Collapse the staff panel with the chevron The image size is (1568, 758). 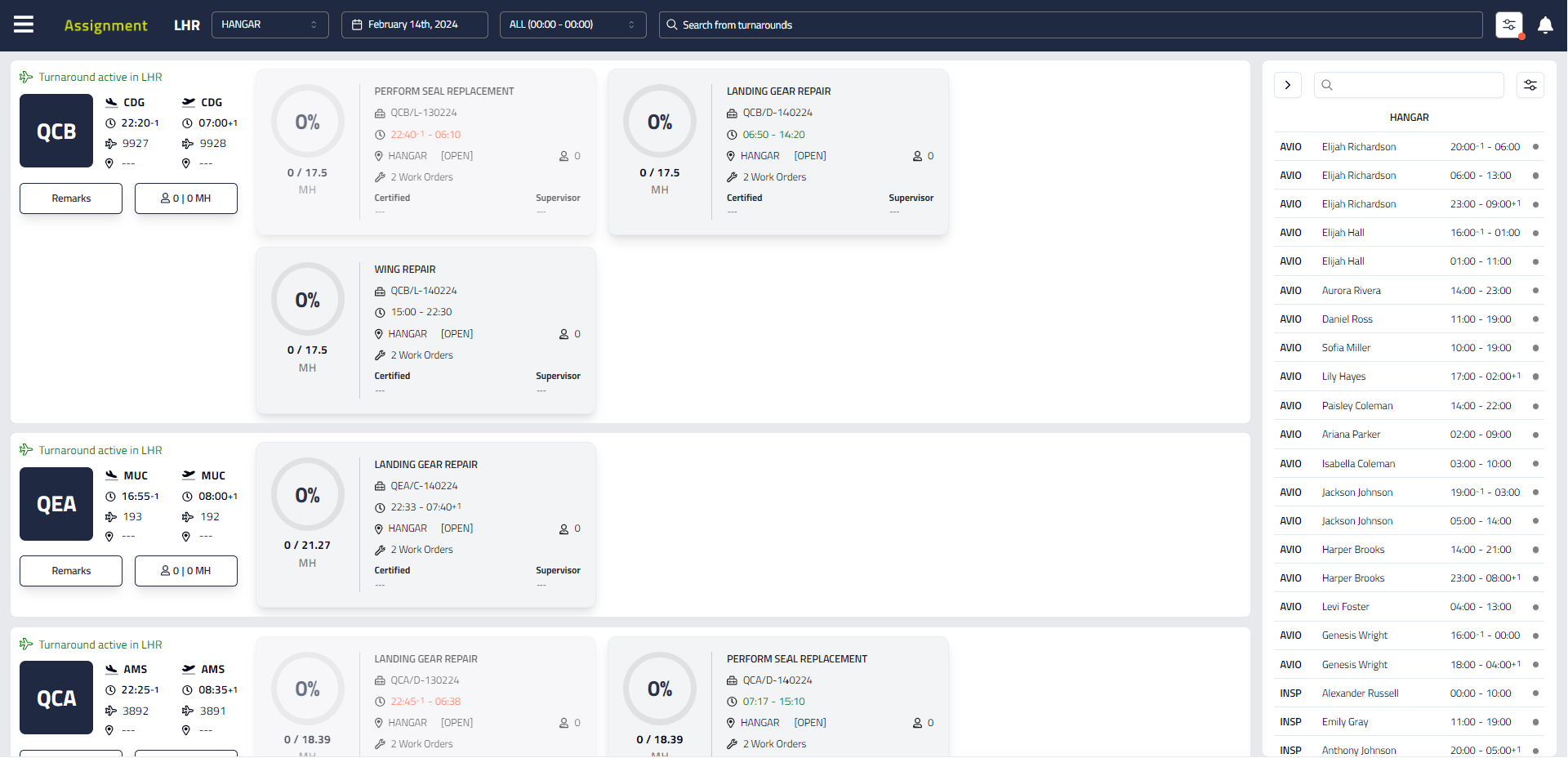1287,84
